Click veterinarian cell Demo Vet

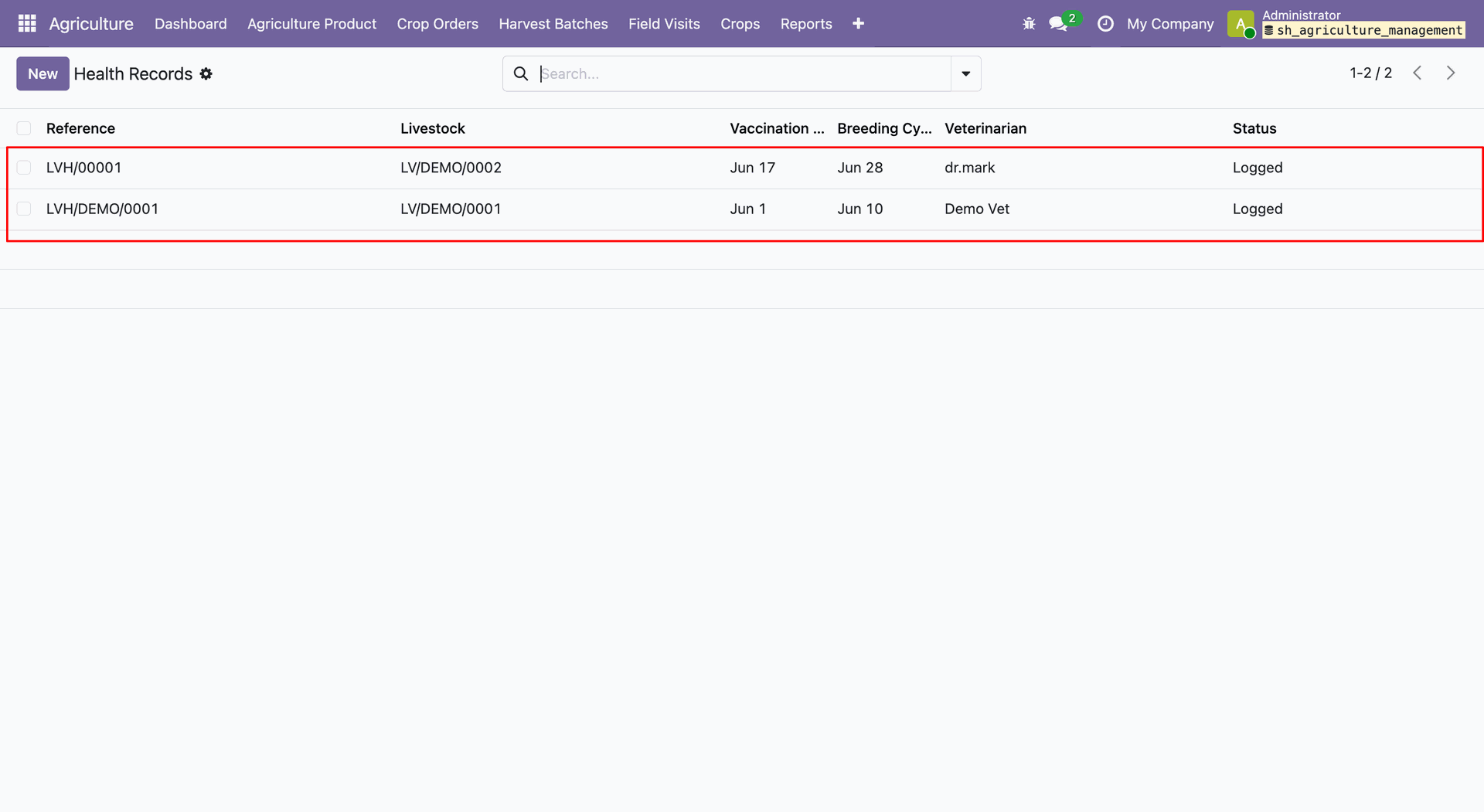click(x=977, y=209)
